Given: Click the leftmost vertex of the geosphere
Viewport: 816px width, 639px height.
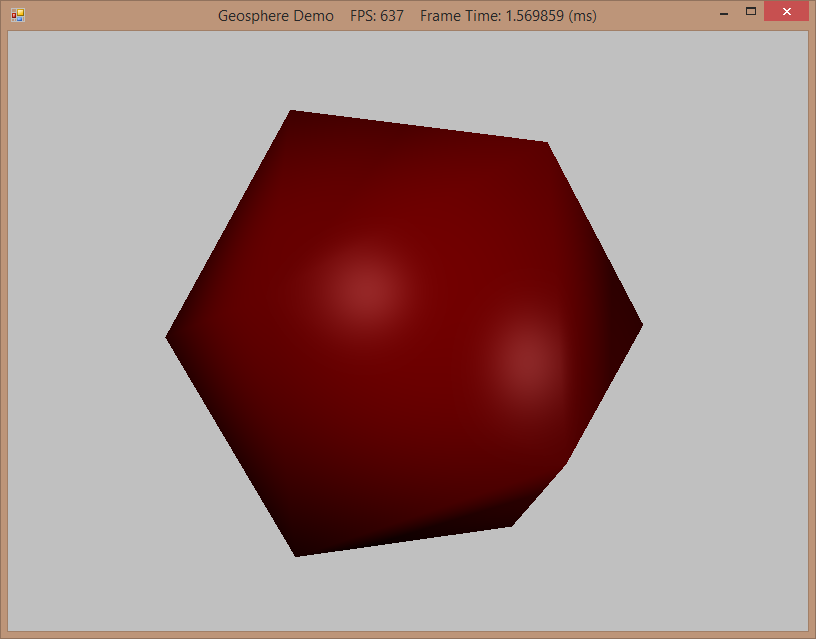Looking at the screenshot, I should (169, 337).
